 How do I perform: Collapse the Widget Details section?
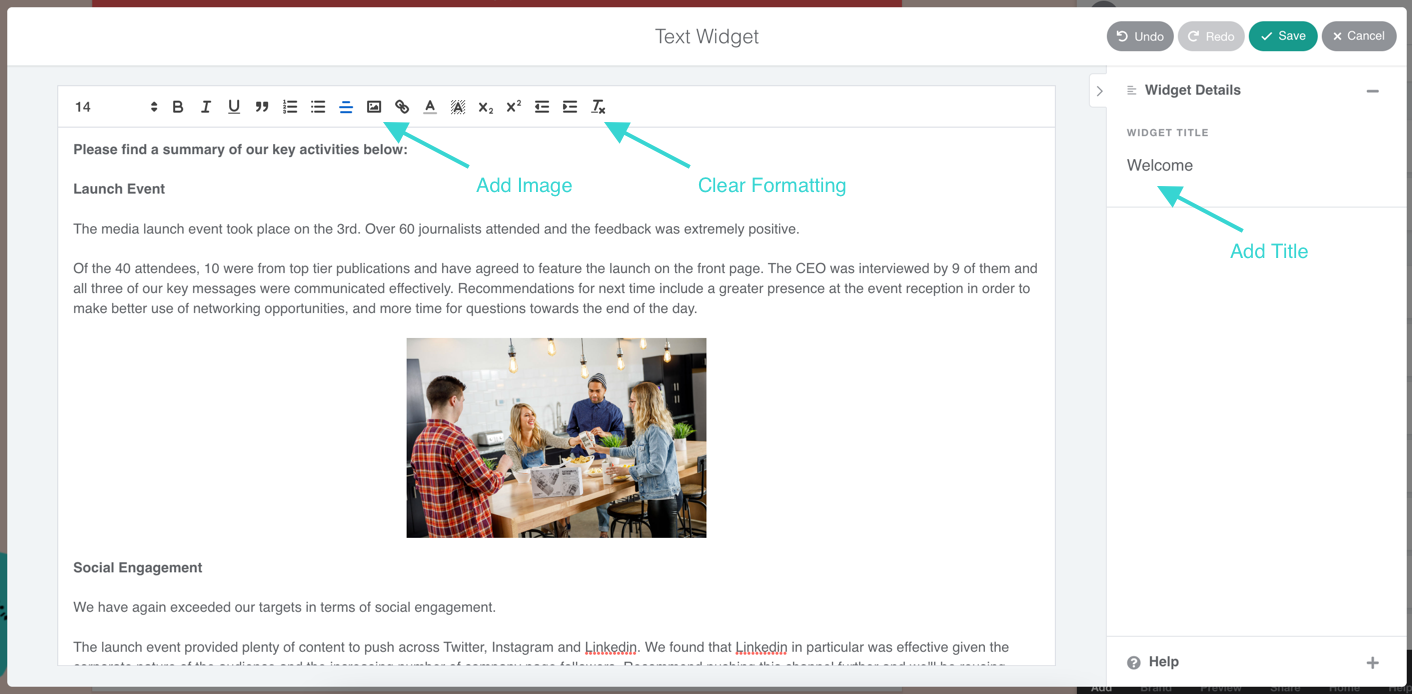[x=1373, y=91]
